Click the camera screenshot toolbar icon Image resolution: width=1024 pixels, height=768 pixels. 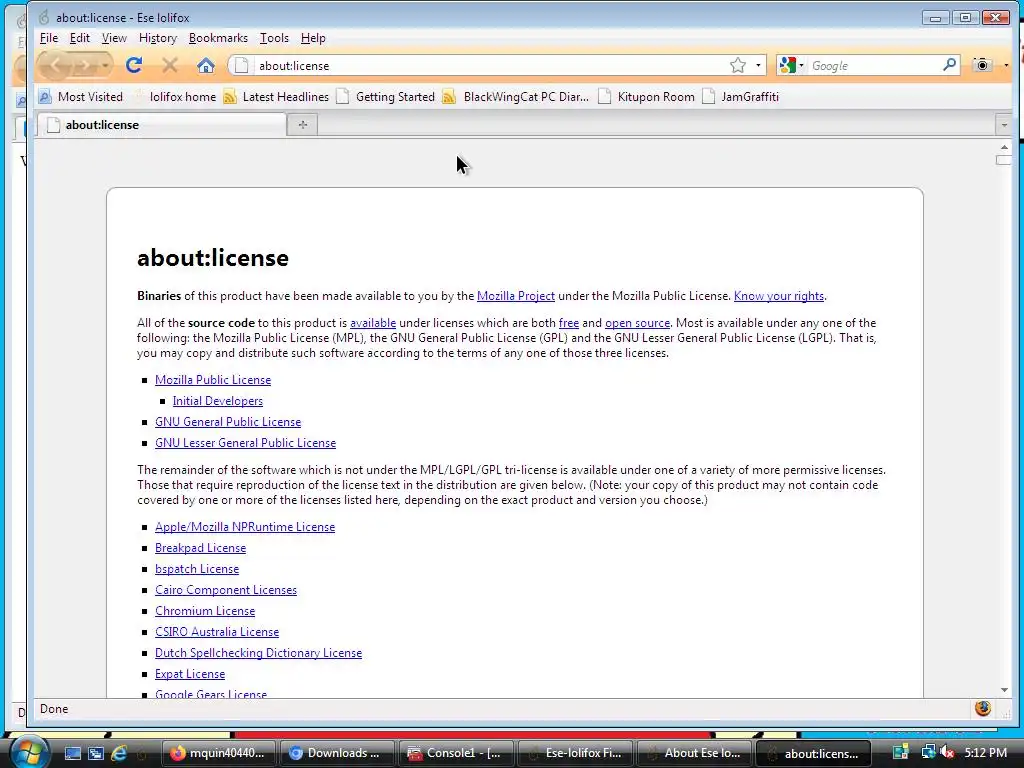click(x=982, y=65)
